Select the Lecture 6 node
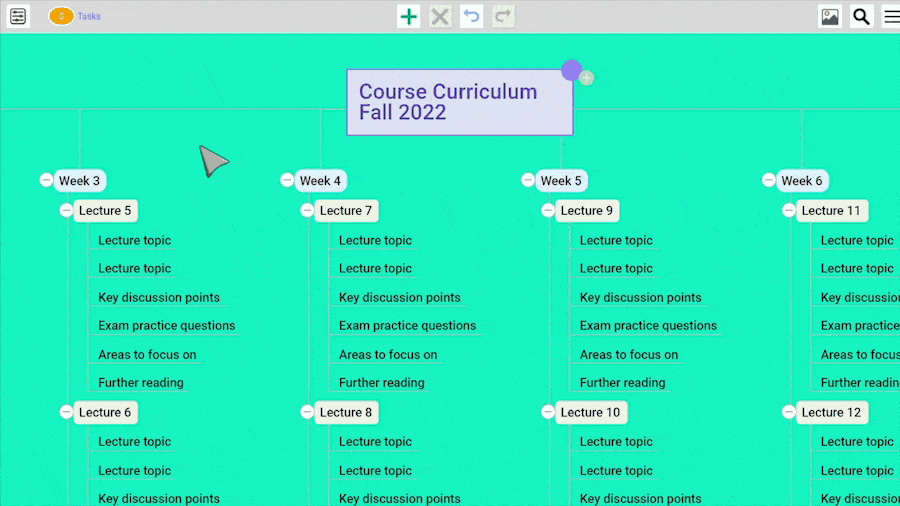Image resolution: width=900 pixels, height=506 pixels. tap(105, 412)
